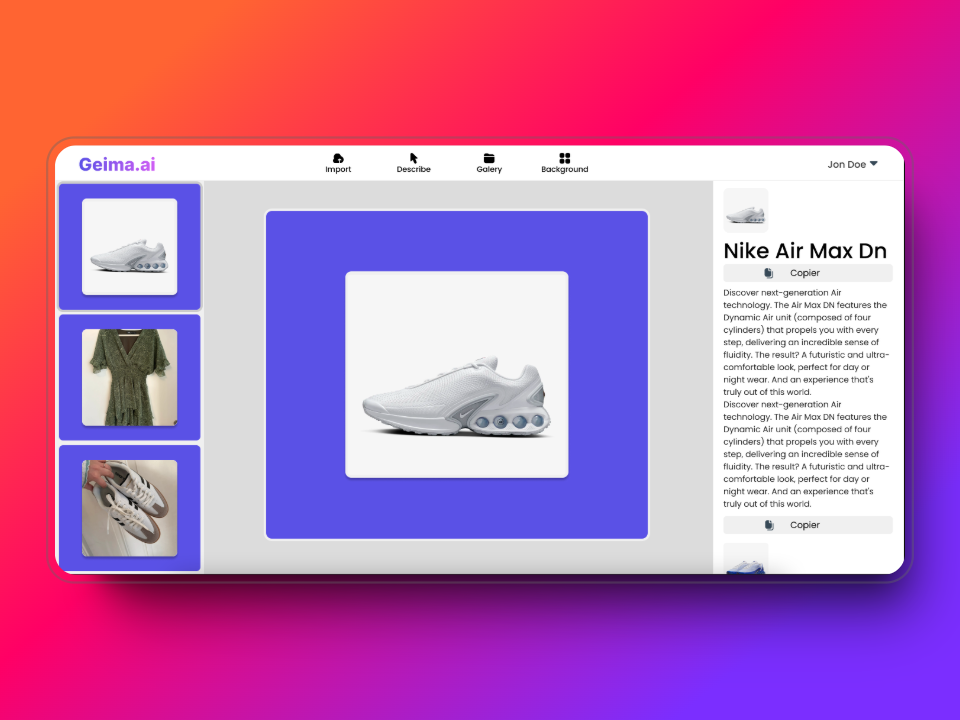Click the Background grid icon
Viewport: 960px width, 720px height.
coord(564,158)
